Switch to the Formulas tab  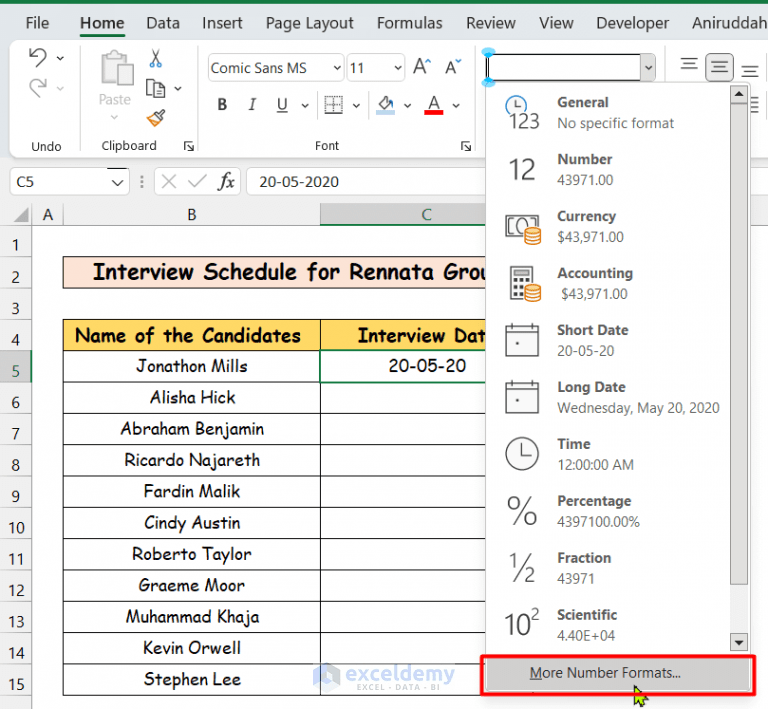coord(409,23)
